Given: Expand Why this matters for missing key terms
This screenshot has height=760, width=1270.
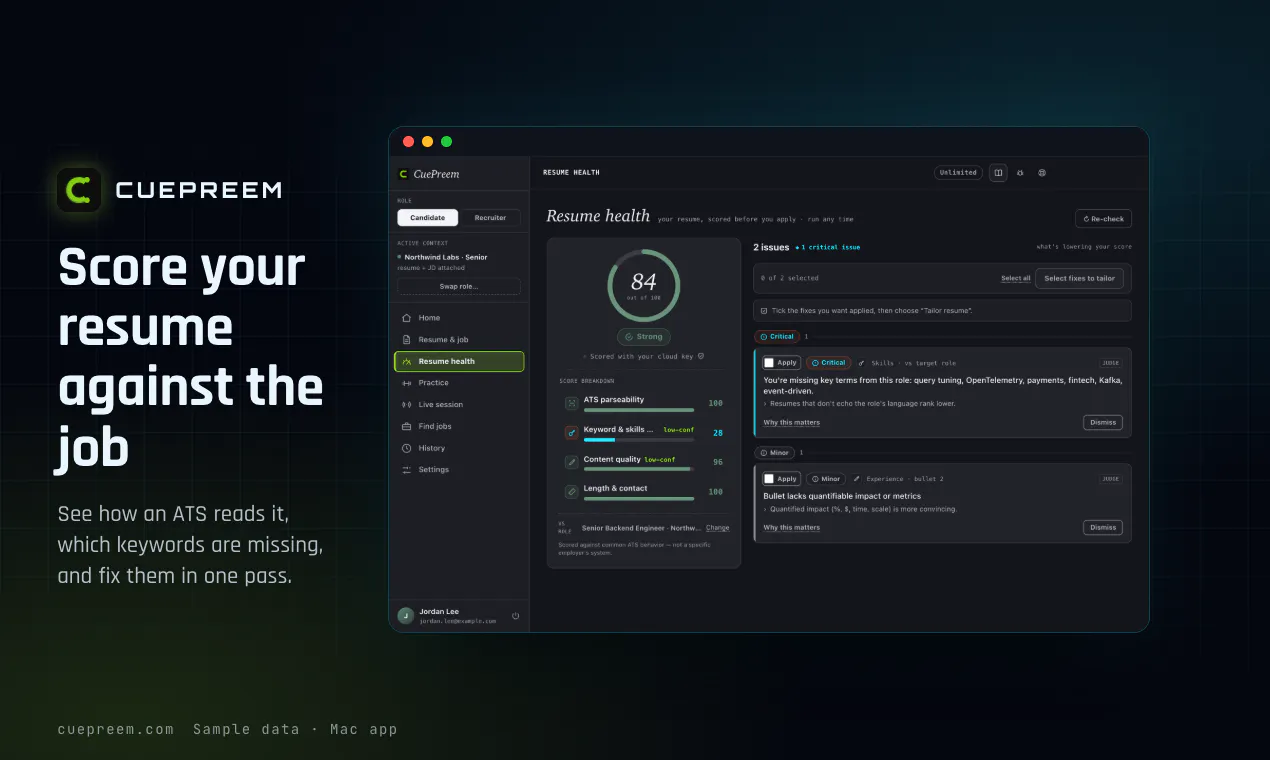Looking at the screenshot, I should [x=791, y=423].
